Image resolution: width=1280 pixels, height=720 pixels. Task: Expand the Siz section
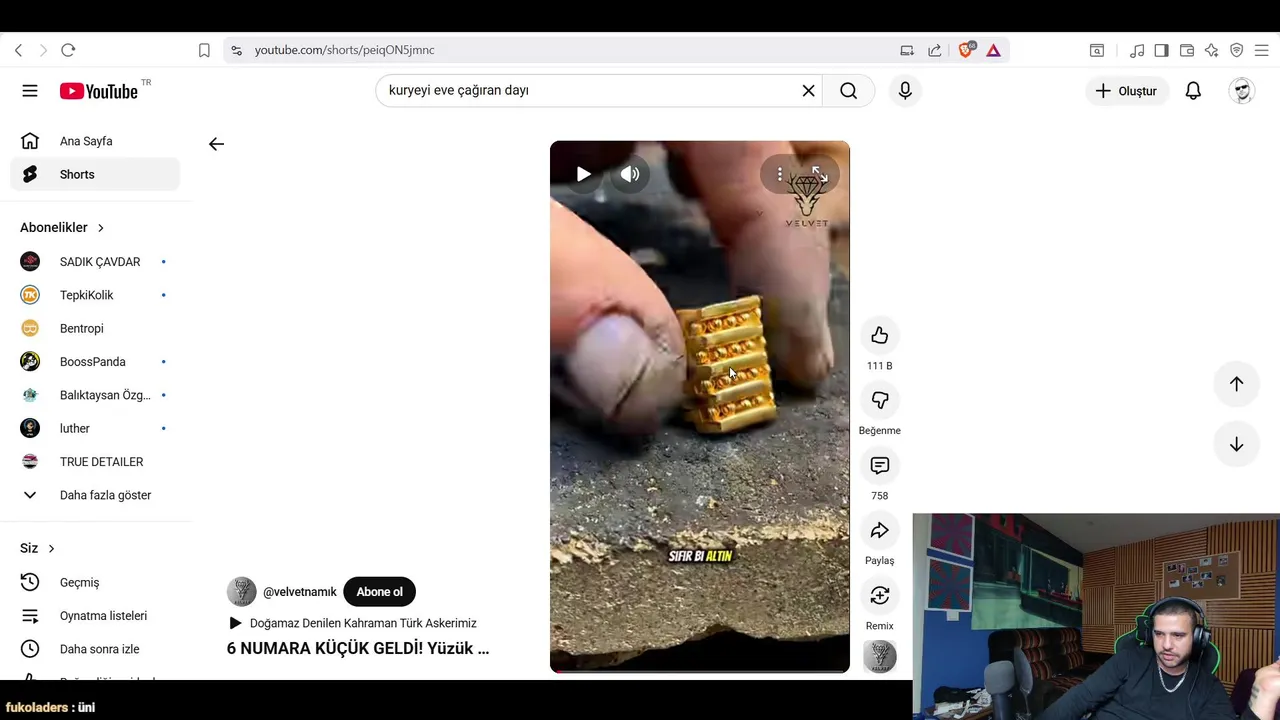(38, 548)
